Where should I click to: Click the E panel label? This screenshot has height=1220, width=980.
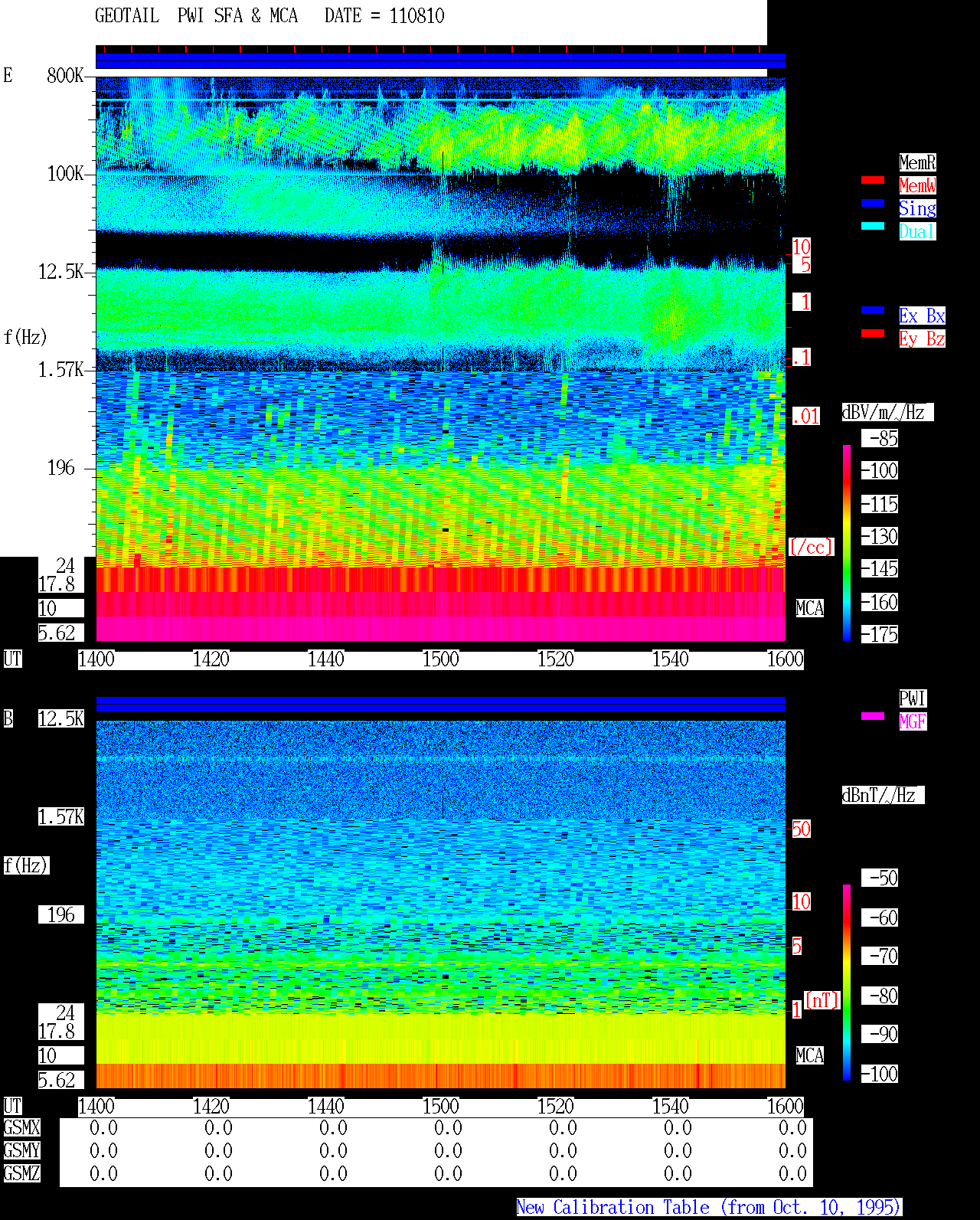point(8,75)
